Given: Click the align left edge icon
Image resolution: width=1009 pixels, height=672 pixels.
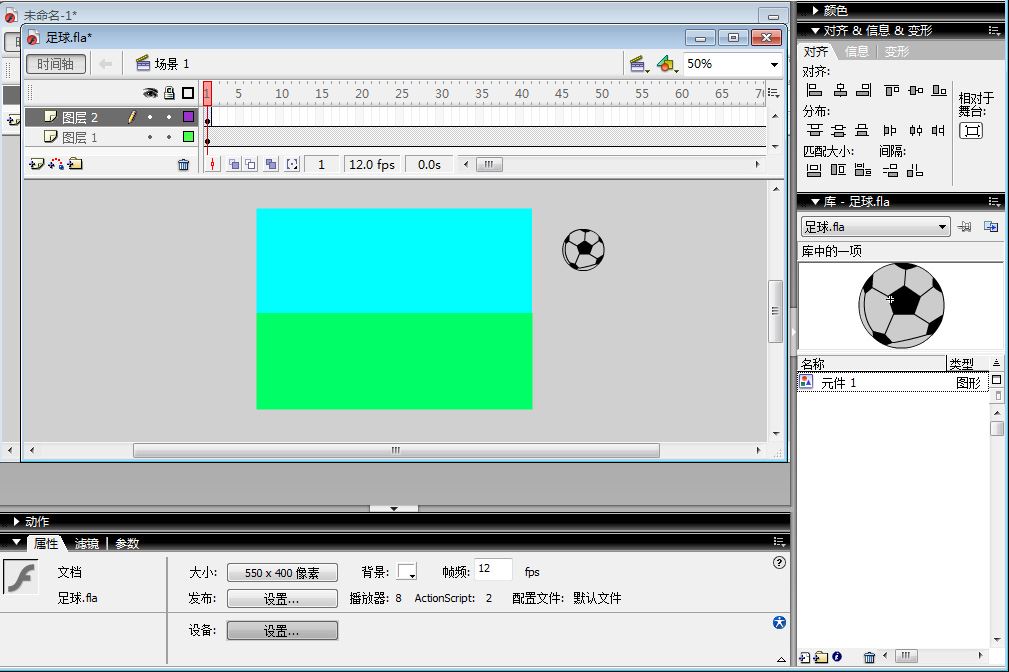Looking at the screenshot, I should pos(814,90).
